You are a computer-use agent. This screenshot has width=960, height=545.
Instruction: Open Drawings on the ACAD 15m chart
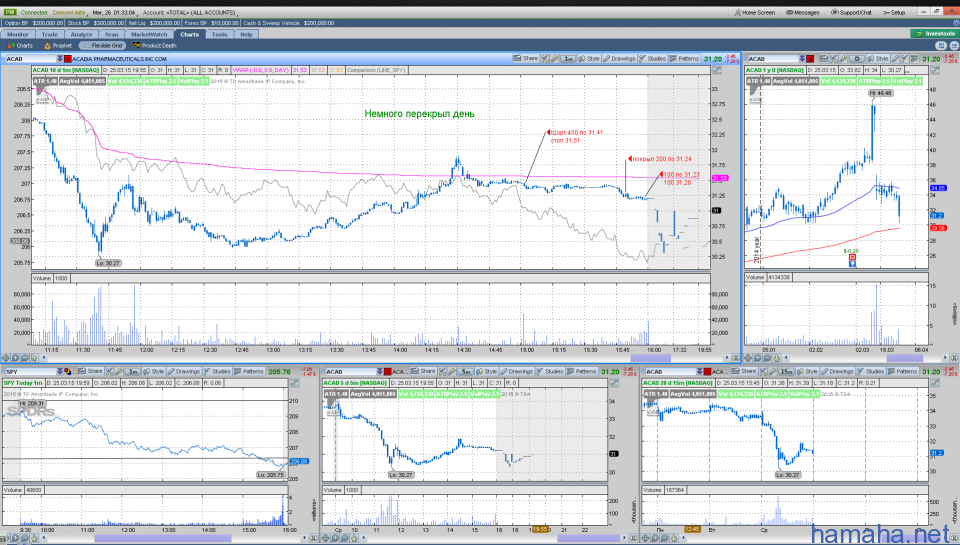point(837,371)
